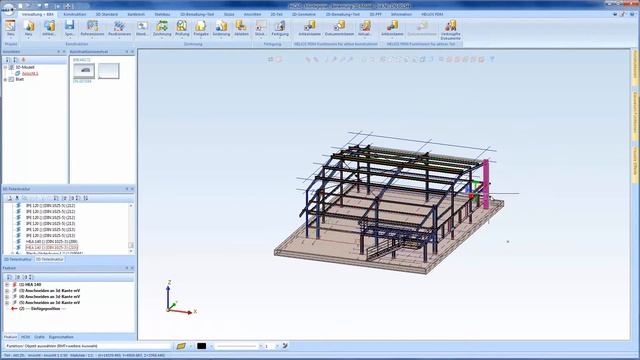Open the line width number dropdown in bottom bar
The width and height of the screenshot is (640, 360).
tap(277, 346)
